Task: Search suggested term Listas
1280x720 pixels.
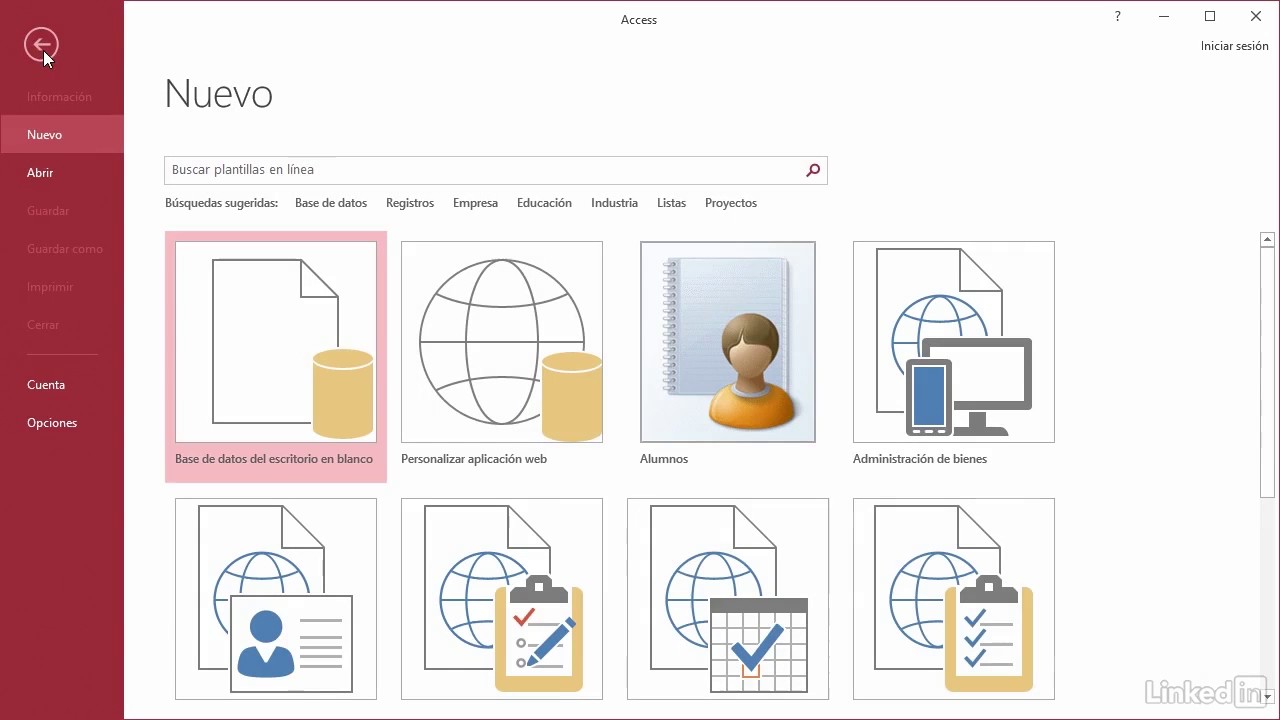Action: 671,203
